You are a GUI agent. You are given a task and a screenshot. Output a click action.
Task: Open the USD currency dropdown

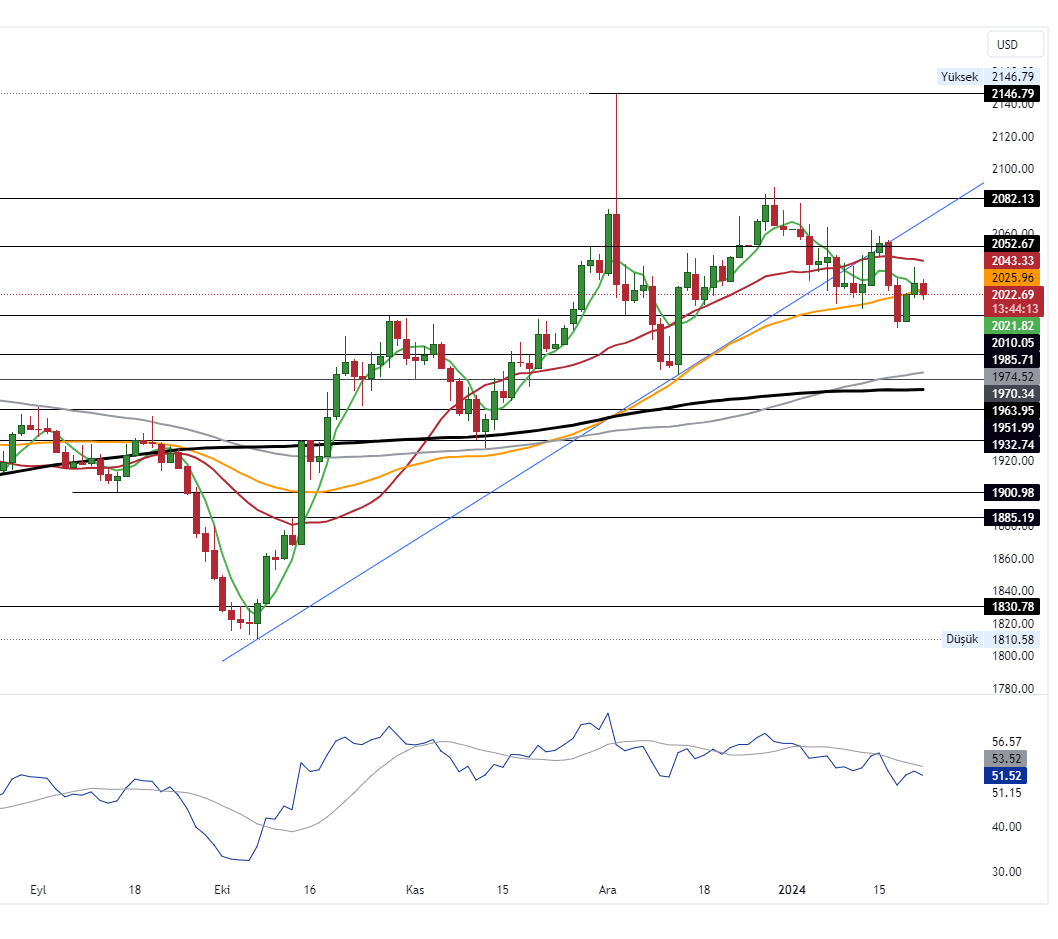click(x=1007, y=44)
